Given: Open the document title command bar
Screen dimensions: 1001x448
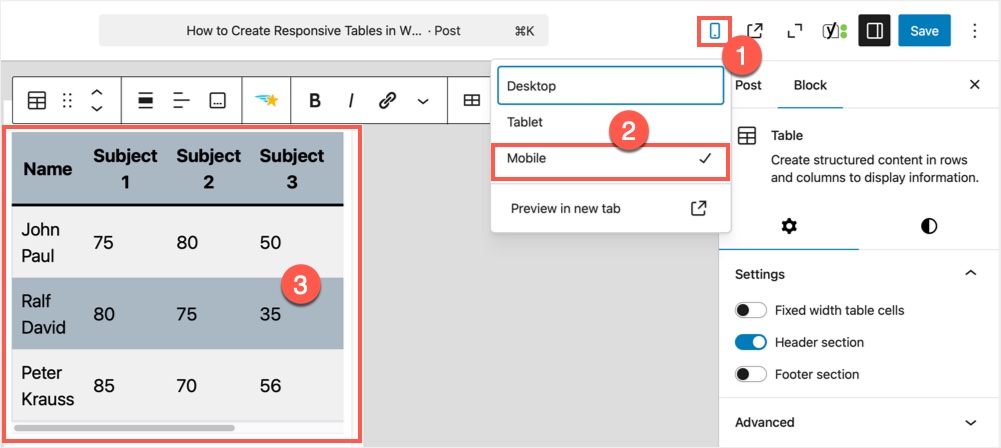Looking at the screenshot, I should 324,31.
